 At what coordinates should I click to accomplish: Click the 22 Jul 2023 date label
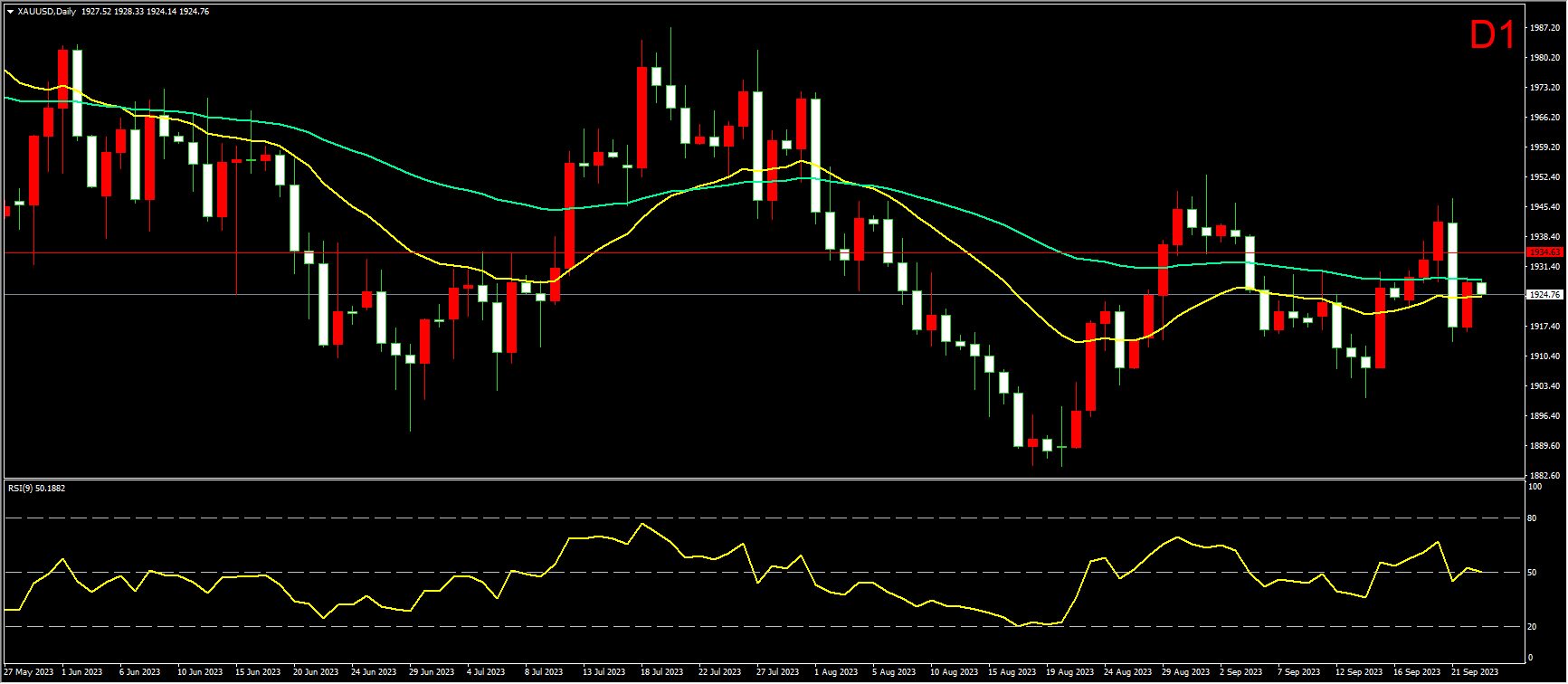719,672
